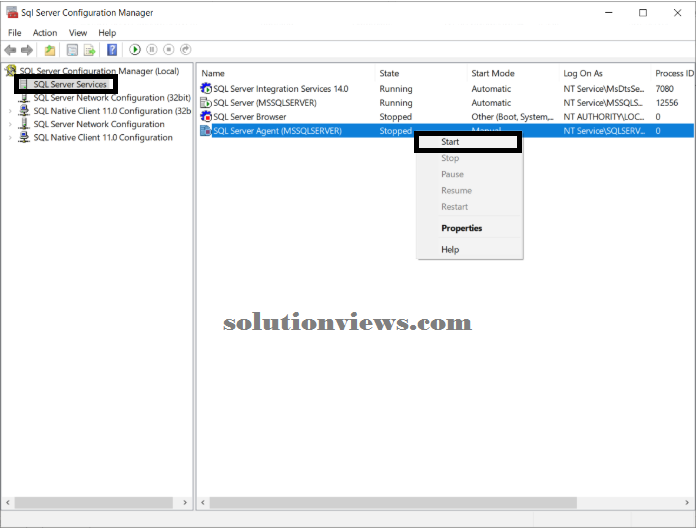697x528 pixels.
Task: Choose Start from the context menu
Action: (468, 142)
